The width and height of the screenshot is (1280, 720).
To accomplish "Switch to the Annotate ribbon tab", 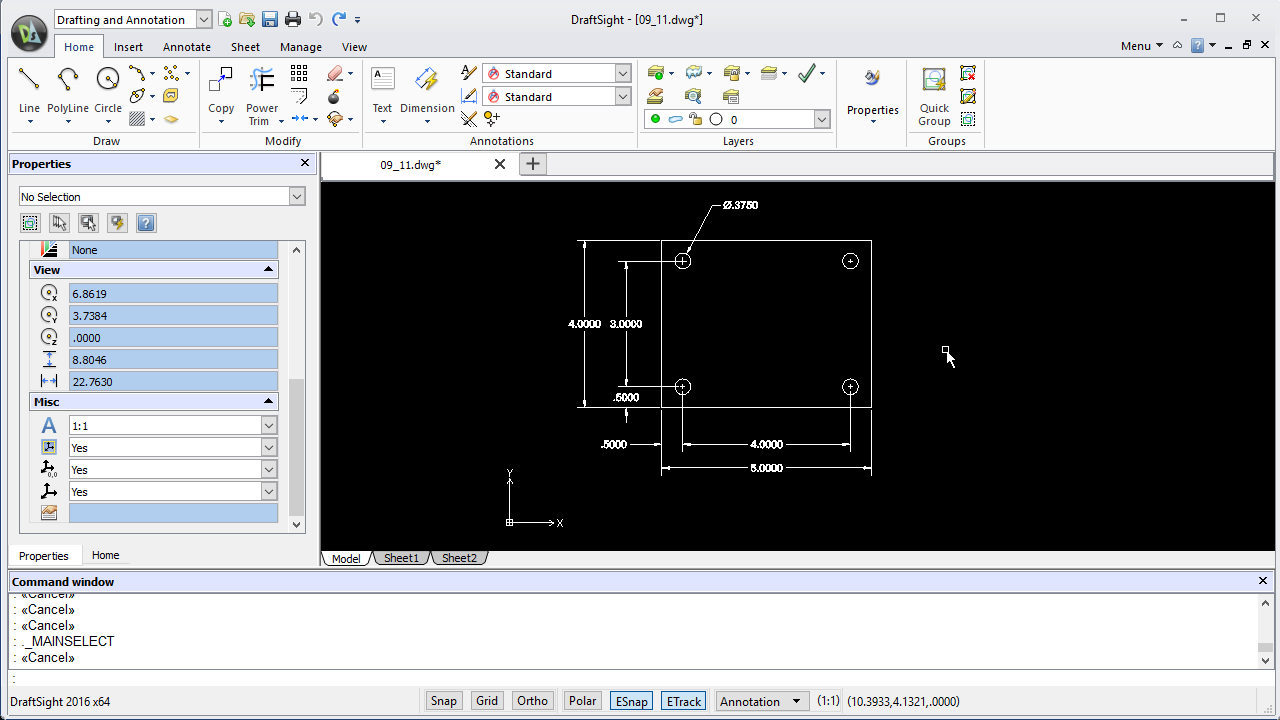I will pos(186,46).
